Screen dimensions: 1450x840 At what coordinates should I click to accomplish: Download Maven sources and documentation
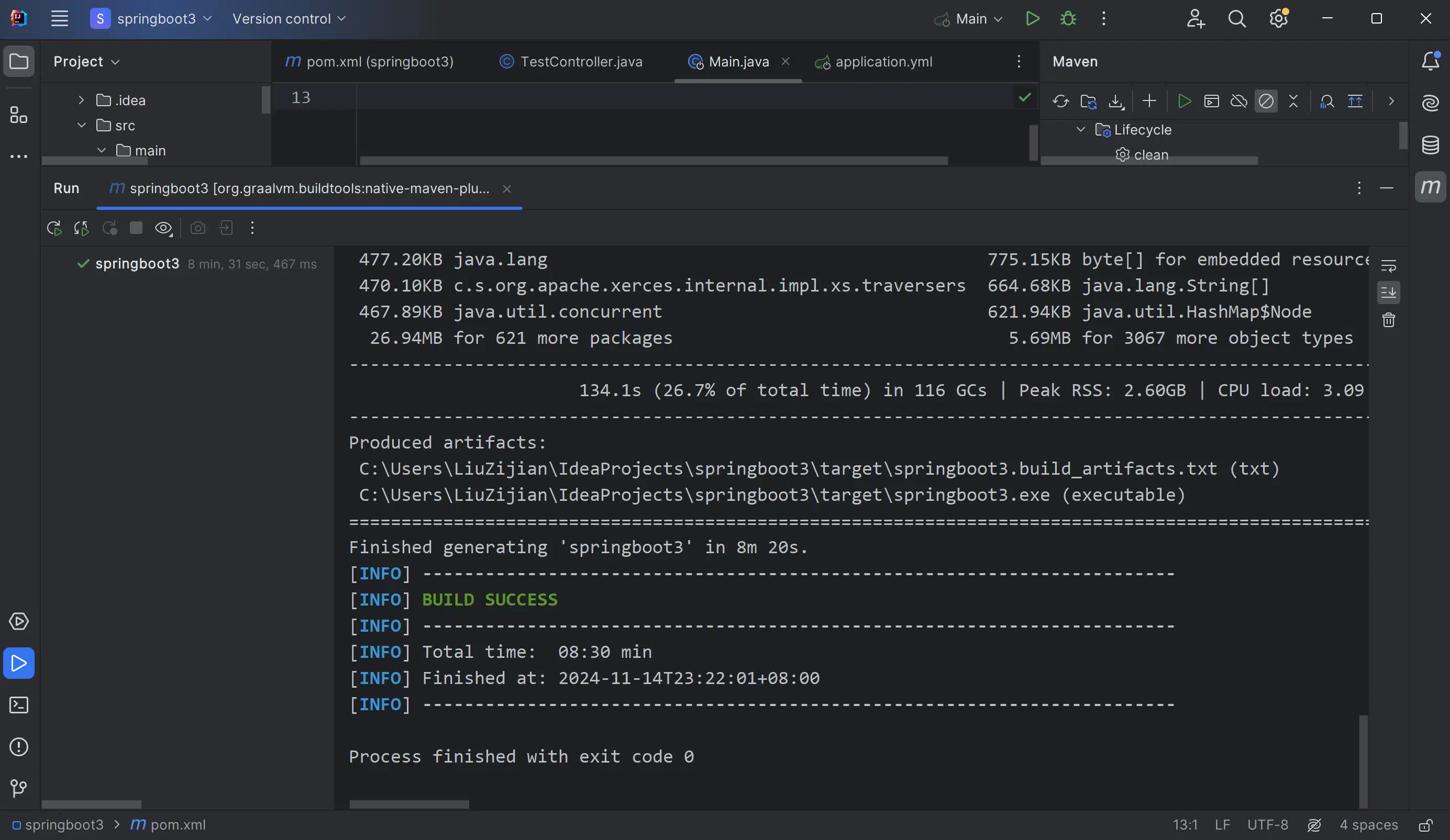point(1116,102)
